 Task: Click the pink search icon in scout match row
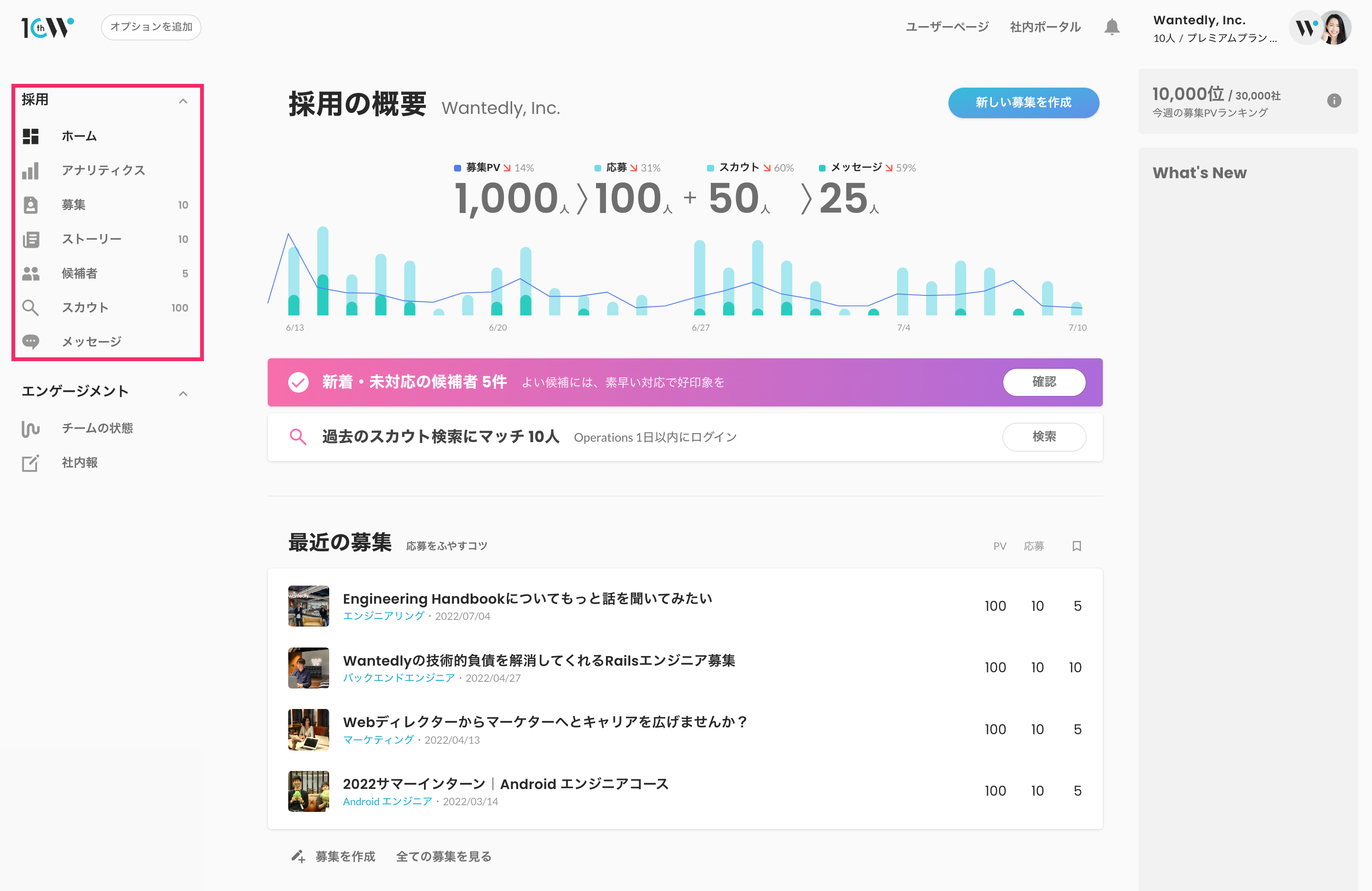(x=298, y=437)
